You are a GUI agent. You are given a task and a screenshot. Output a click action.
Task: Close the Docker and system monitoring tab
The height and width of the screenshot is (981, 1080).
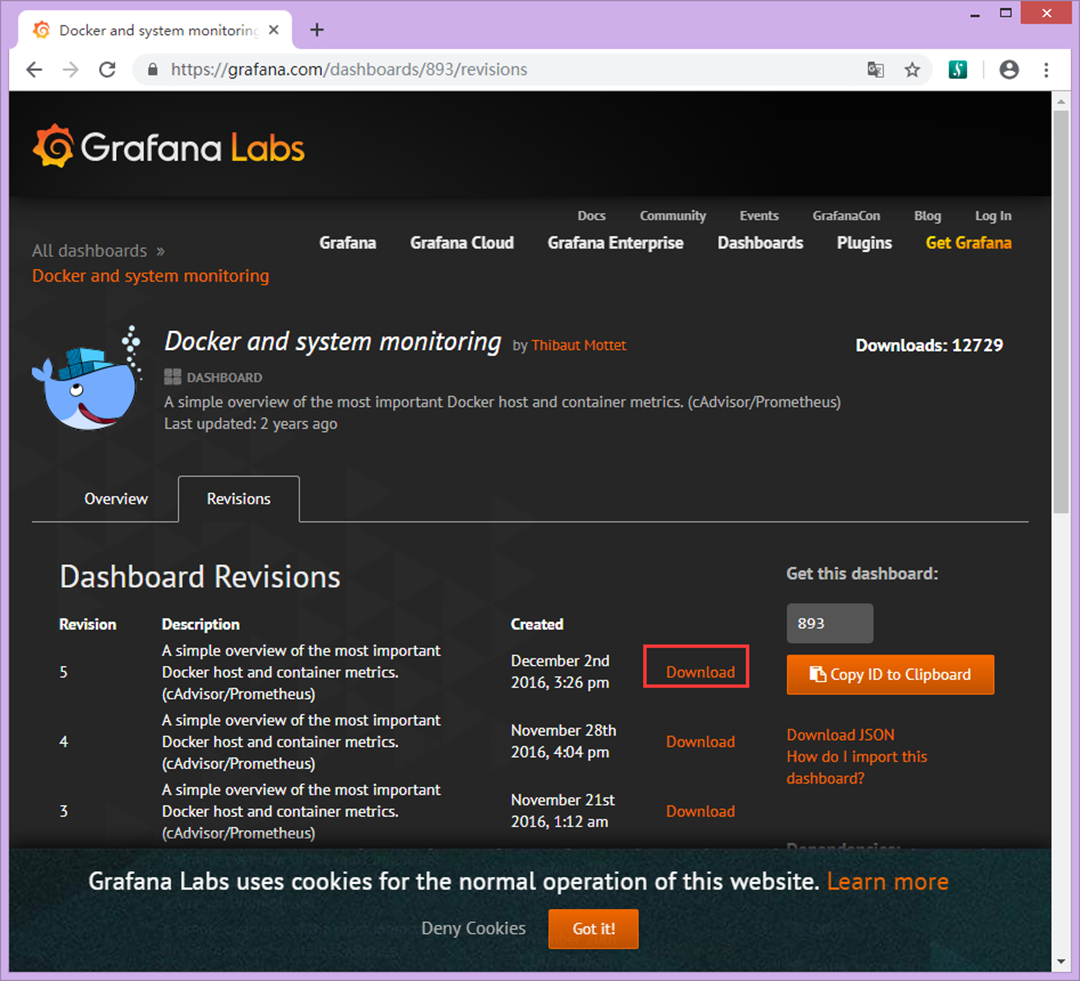tap(273, 30)
